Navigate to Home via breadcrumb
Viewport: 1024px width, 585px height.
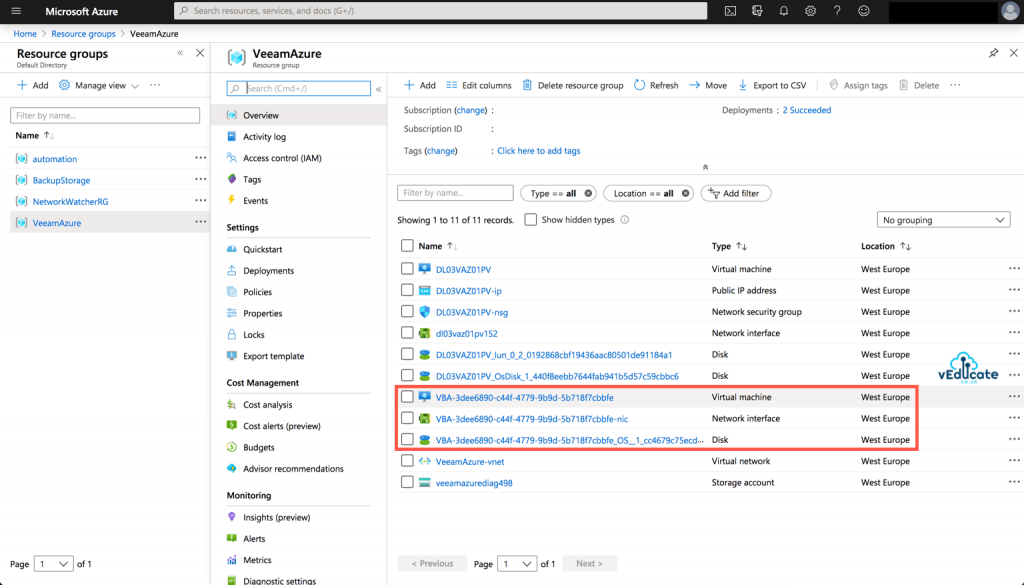pos(25,33)
